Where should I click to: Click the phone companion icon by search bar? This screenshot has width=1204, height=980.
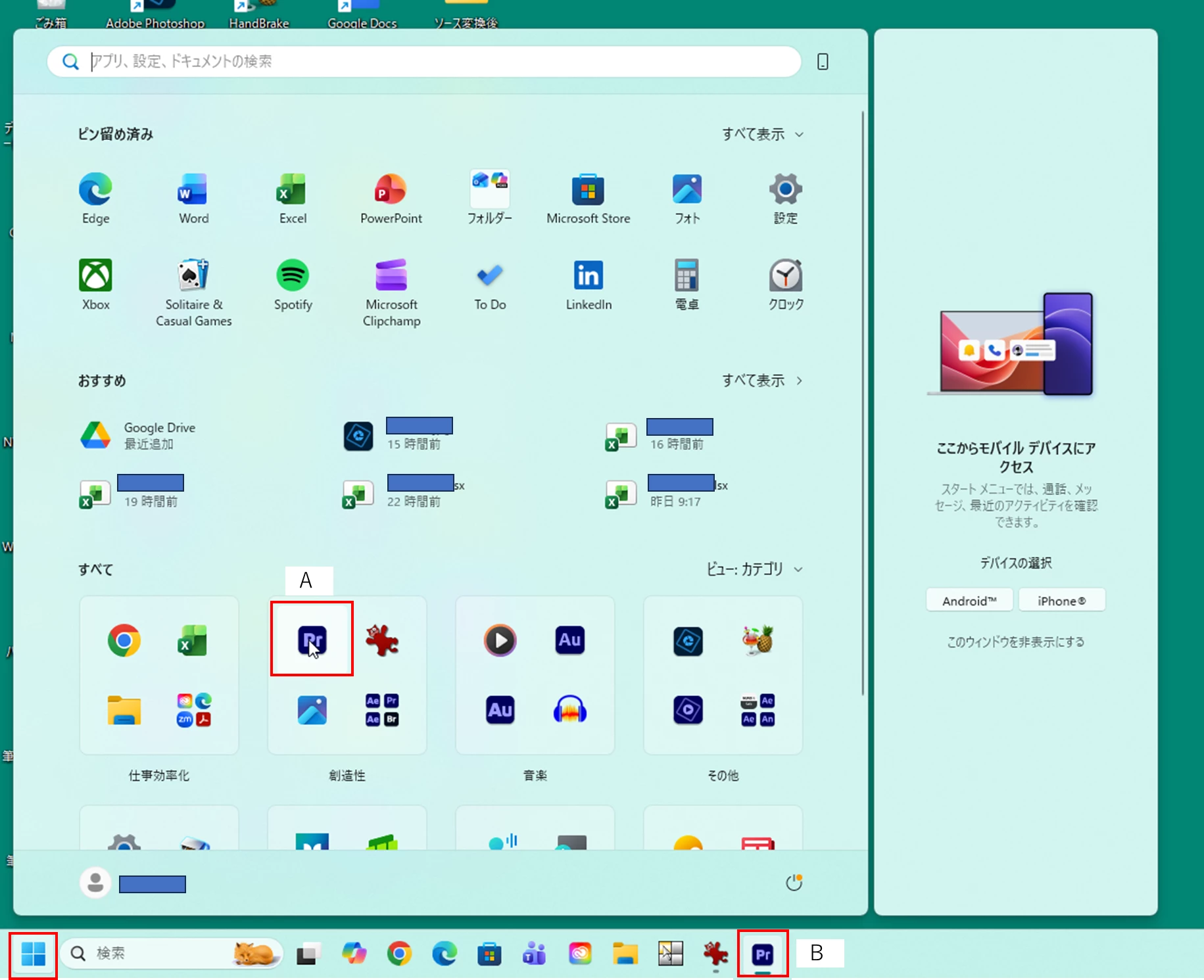click(x=822, y=62)
